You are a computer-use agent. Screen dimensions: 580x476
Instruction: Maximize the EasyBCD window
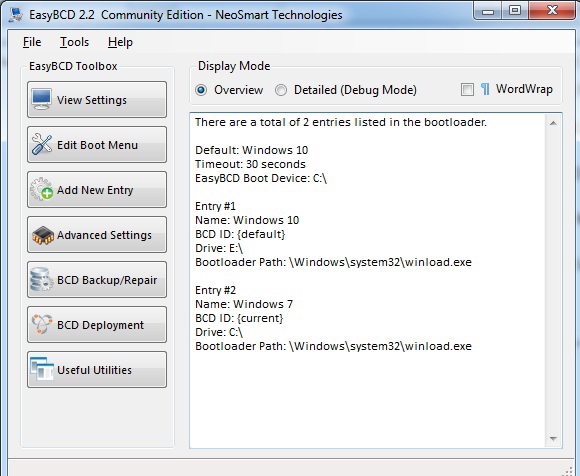pos(515,11)
